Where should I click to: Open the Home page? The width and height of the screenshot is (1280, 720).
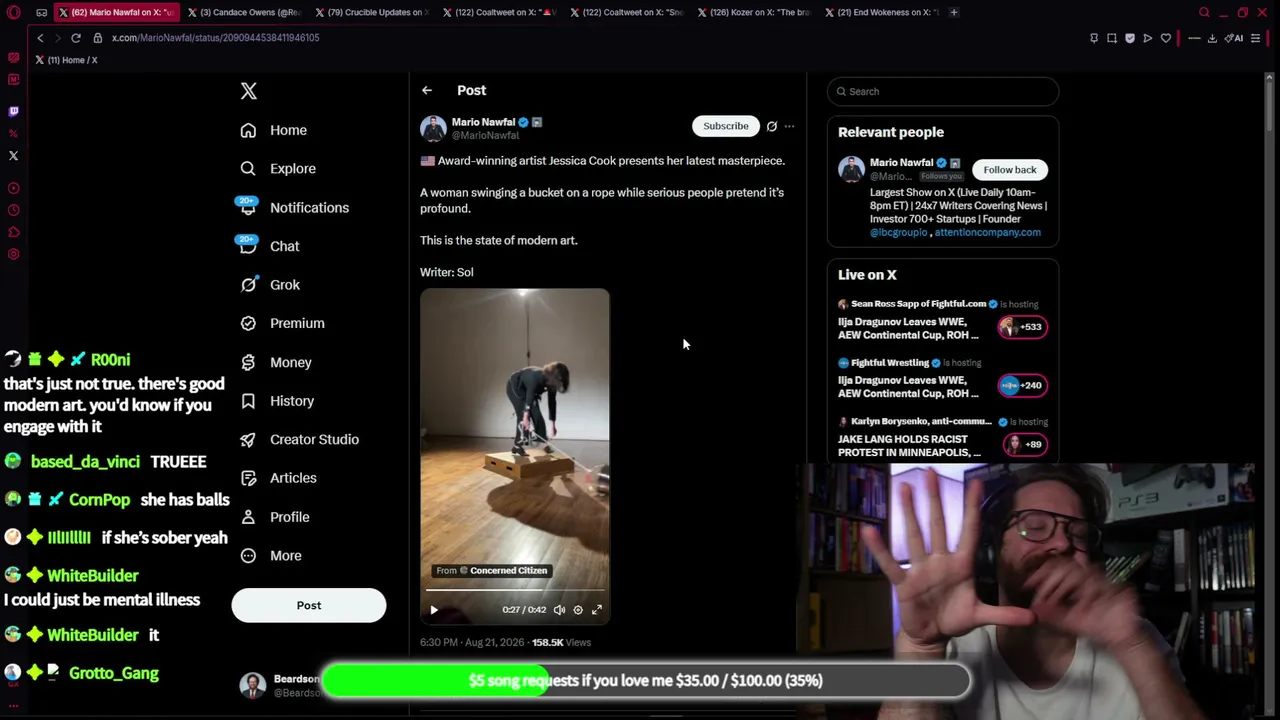tap(274, 130)
